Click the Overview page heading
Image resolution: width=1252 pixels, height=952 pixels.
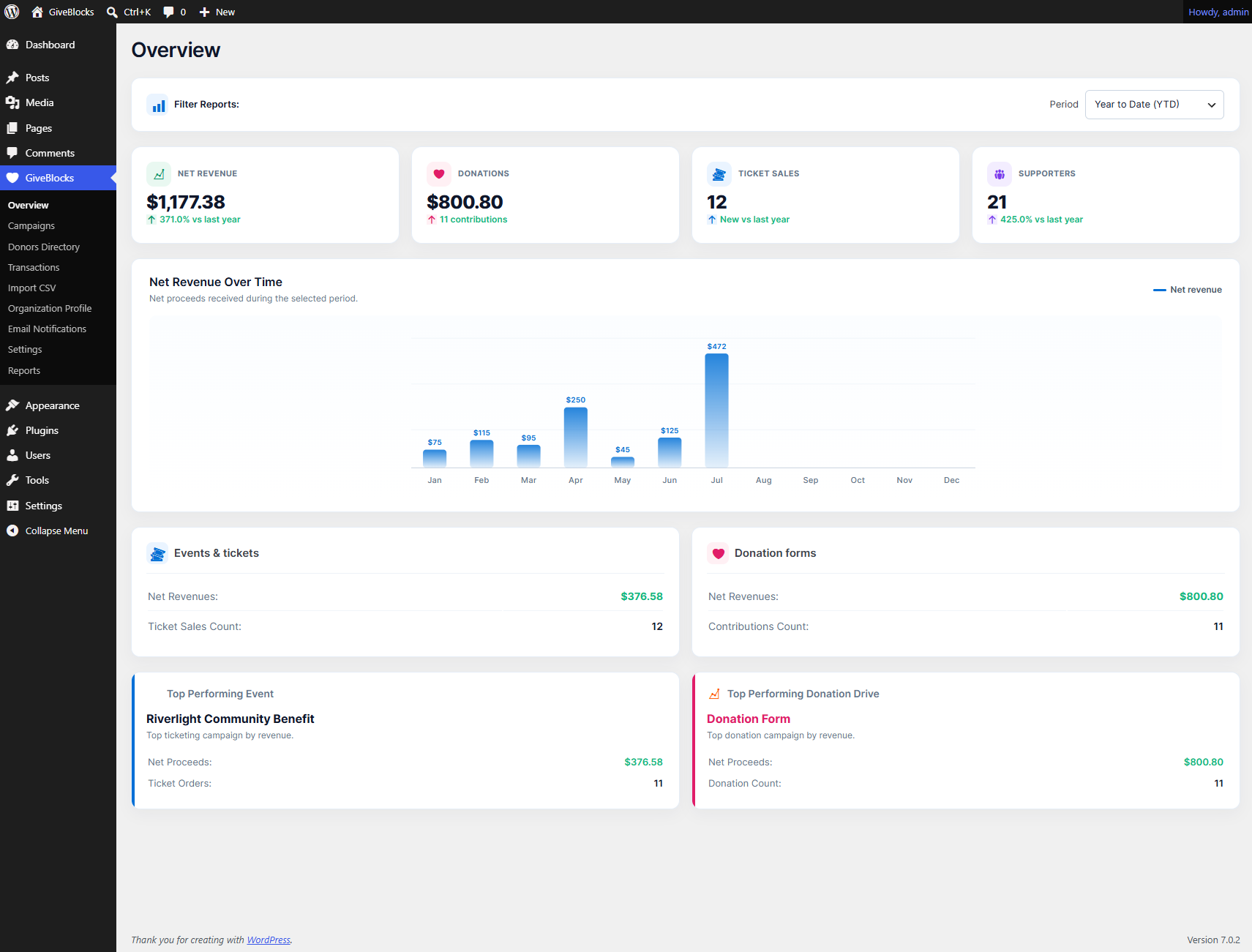(176, 50)
